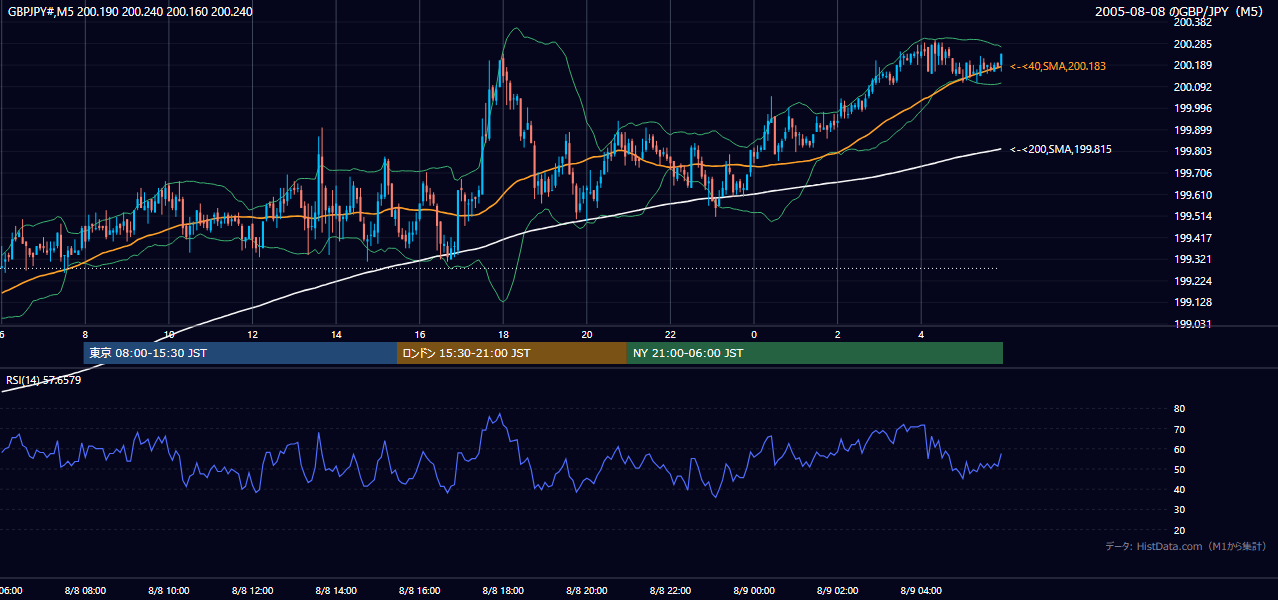The height and width of the screenshot is (600, 1278).
Task: Click RSI axis level 70
Action: 1179,429
